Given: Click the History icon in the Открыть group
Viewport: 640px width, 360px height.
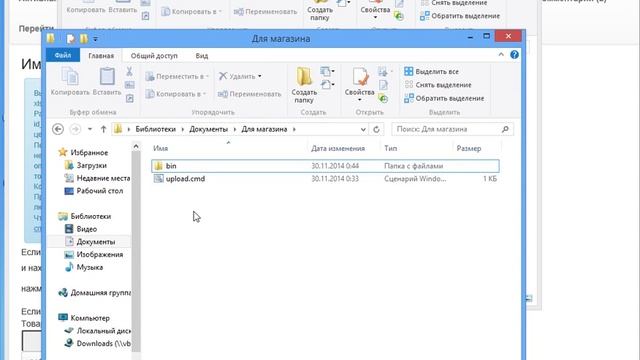Looking at the screenshot, I should click(x=383, y=98).
